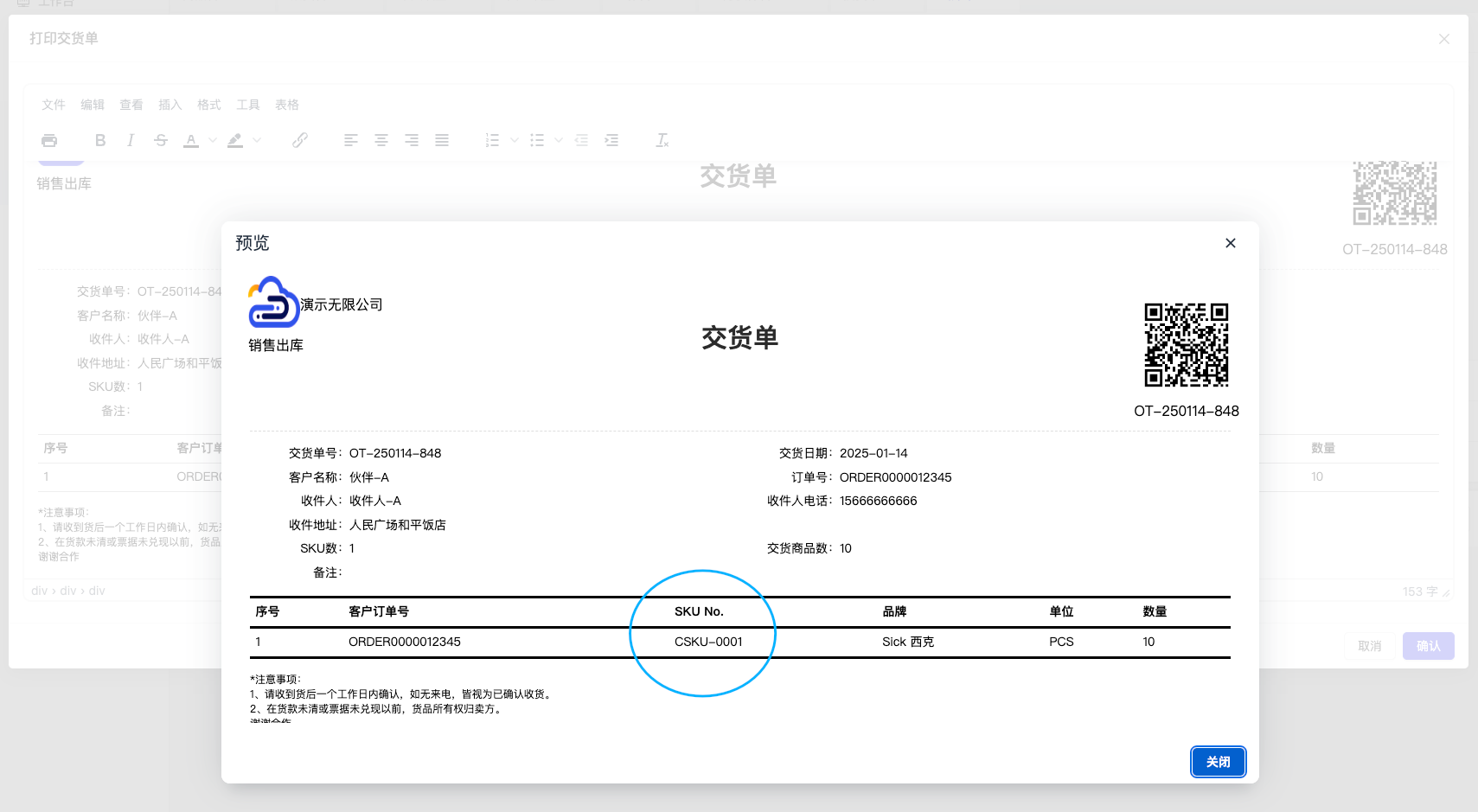Image resolution: width=1478 pixels, height=812 pixels.
Task: Expand the numbered list style chevron
Action: tap(514, 140)
